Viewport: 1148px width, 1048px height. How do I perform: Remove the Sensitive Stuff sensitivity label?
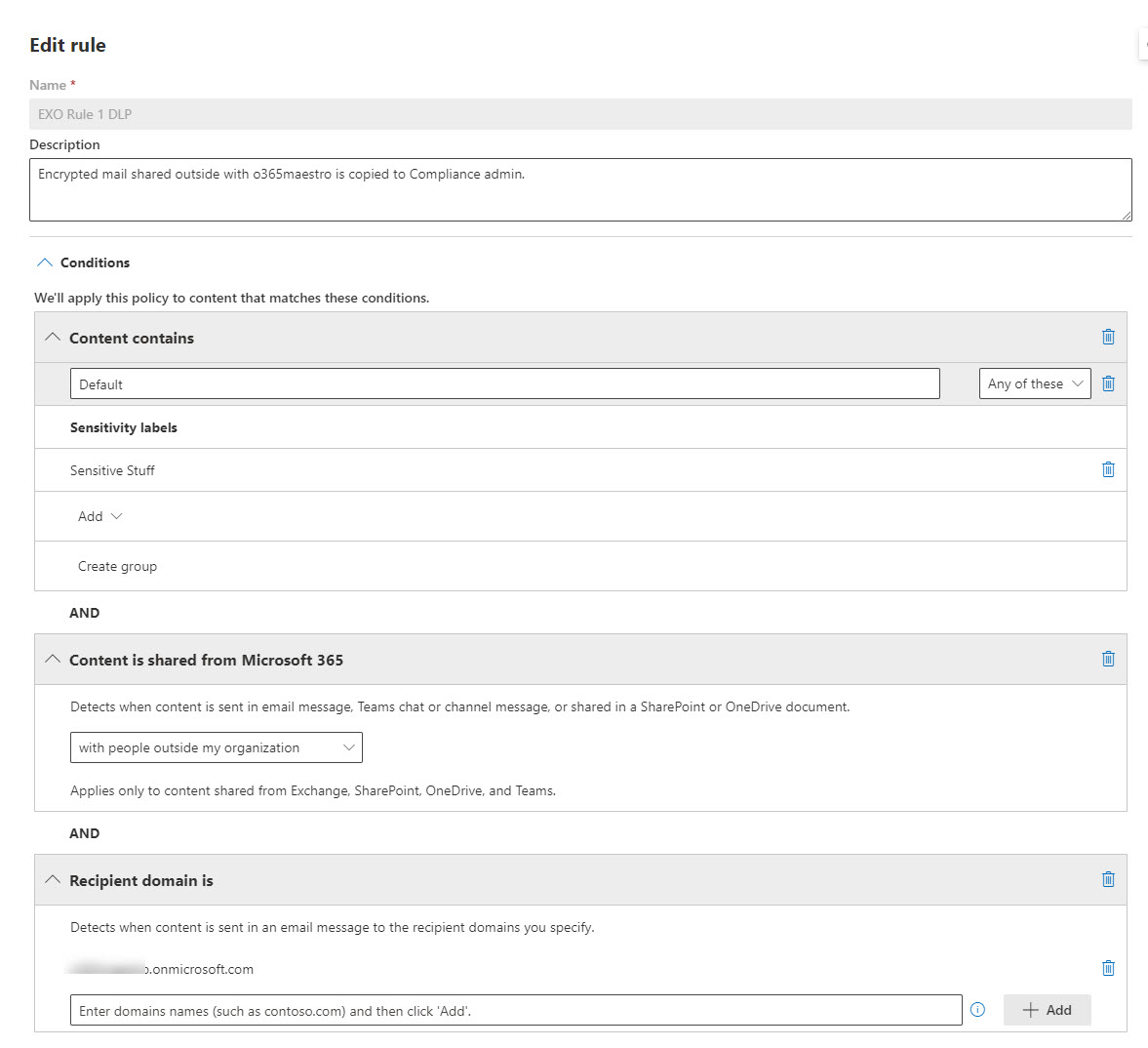point(1108,469)
